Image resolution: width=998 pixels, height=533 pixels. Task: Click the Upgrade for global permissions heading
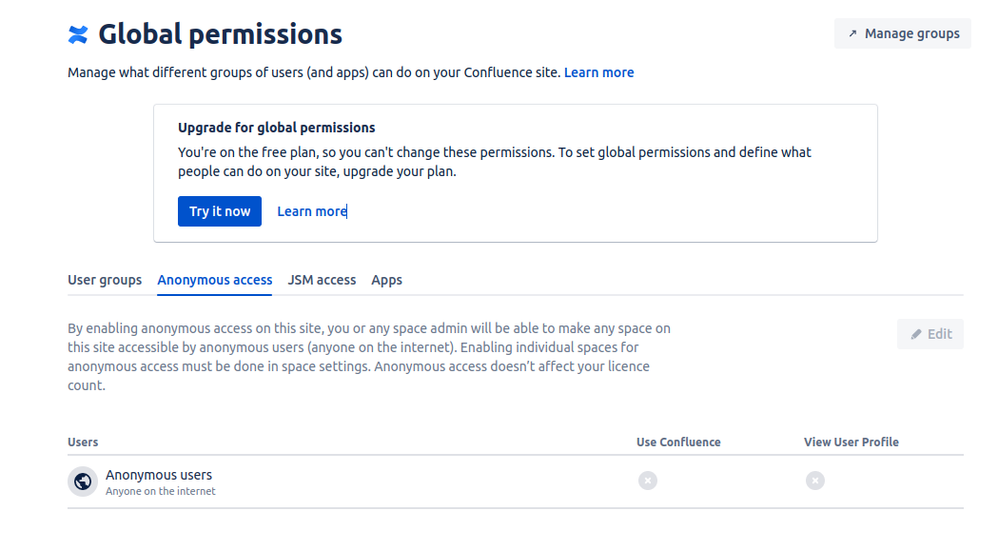pyautogui.click(x=276, y=127)
